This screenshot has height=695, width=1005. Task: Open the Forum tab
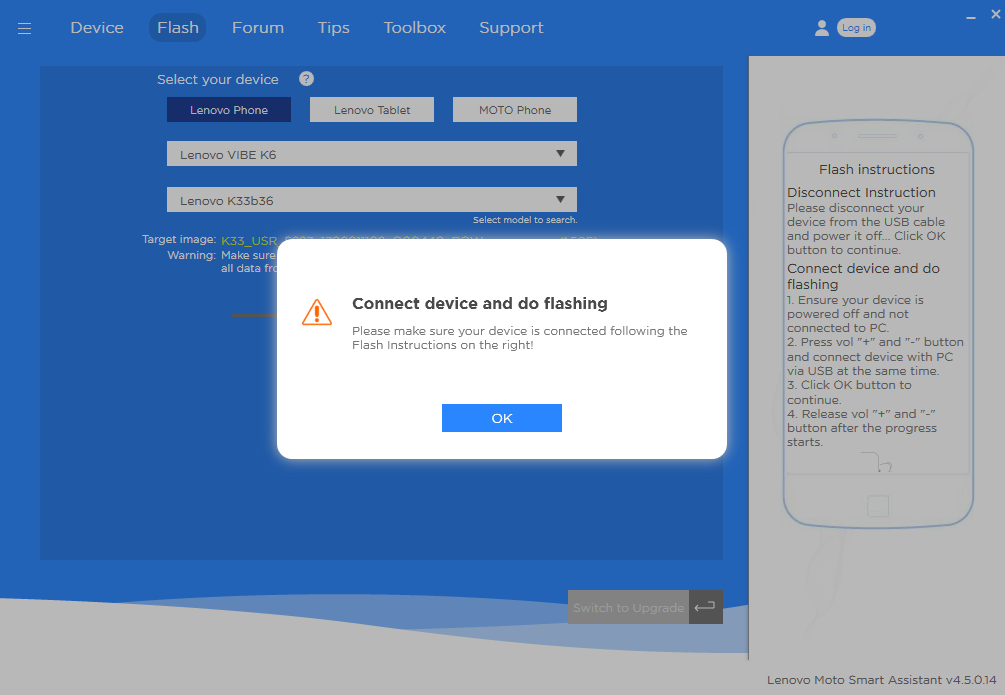point(258,28)
